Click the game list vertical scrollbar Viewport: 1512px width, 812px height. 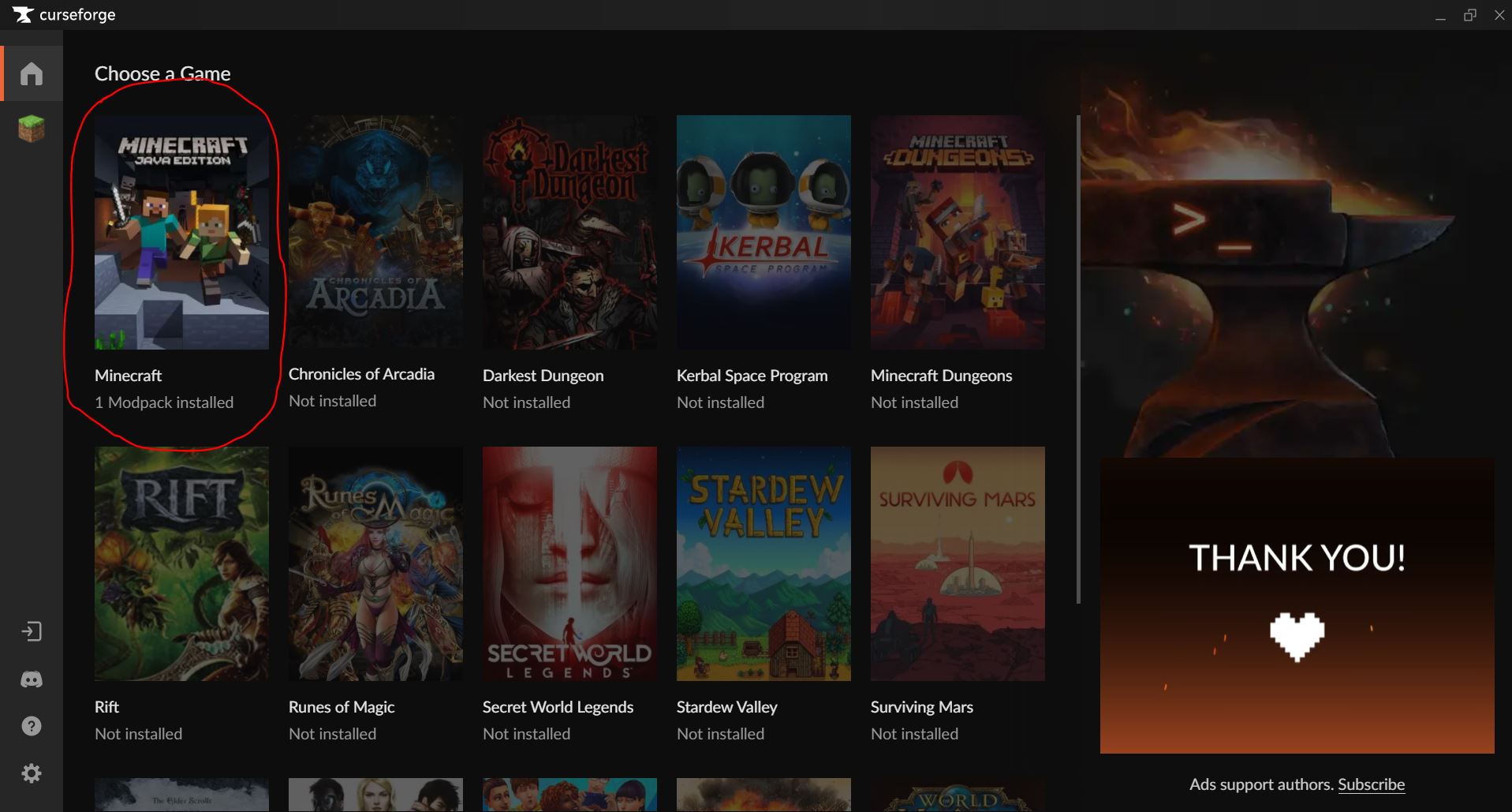pos(1078,359)
